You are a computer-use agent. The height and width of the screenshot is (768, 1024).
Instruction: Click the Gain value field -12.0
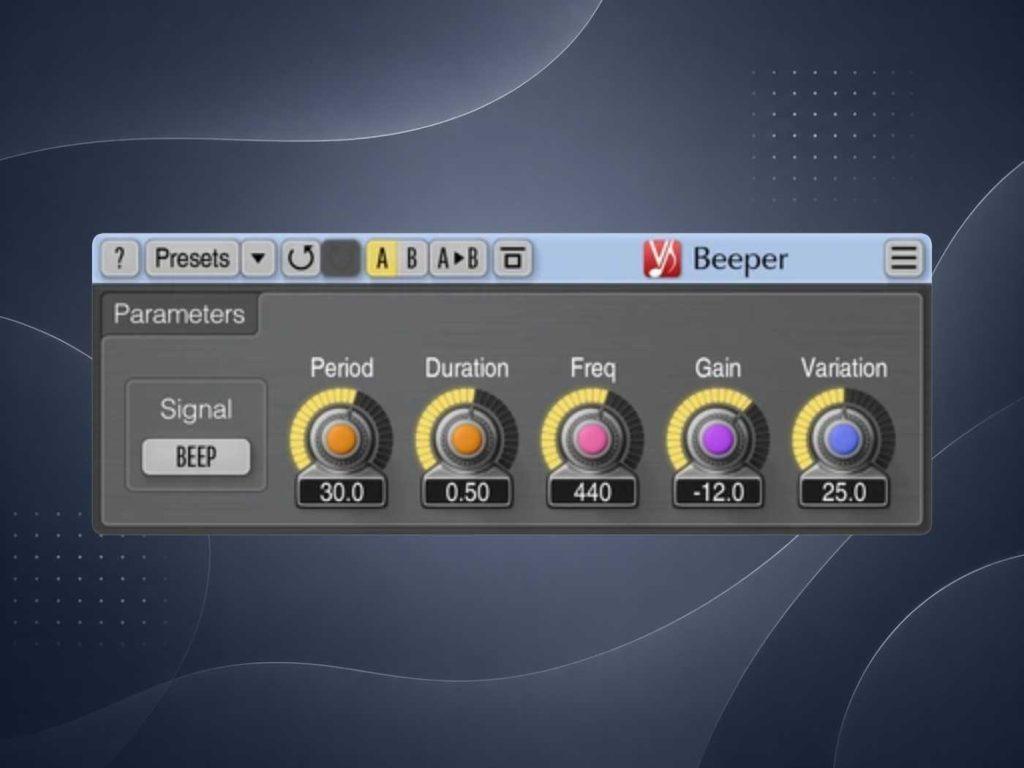[718, 492]
